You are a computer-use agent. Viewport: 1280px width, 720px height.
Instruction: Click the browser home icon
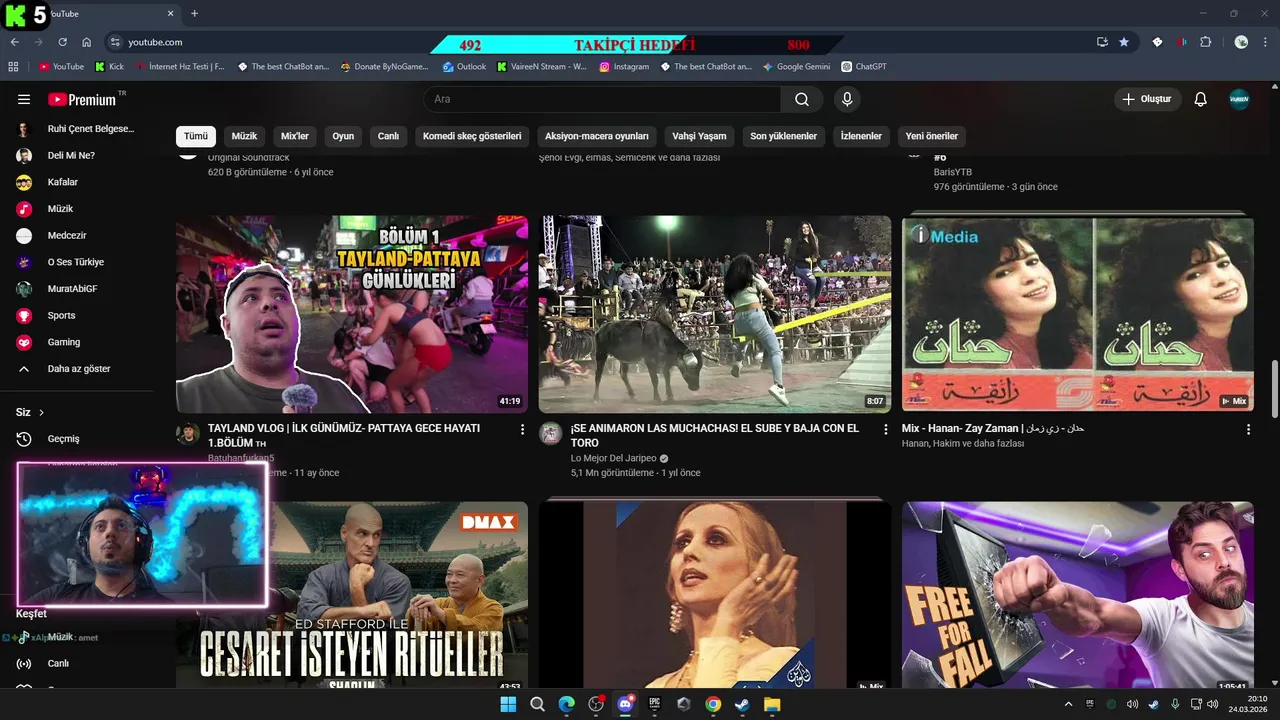click(87, 42)
